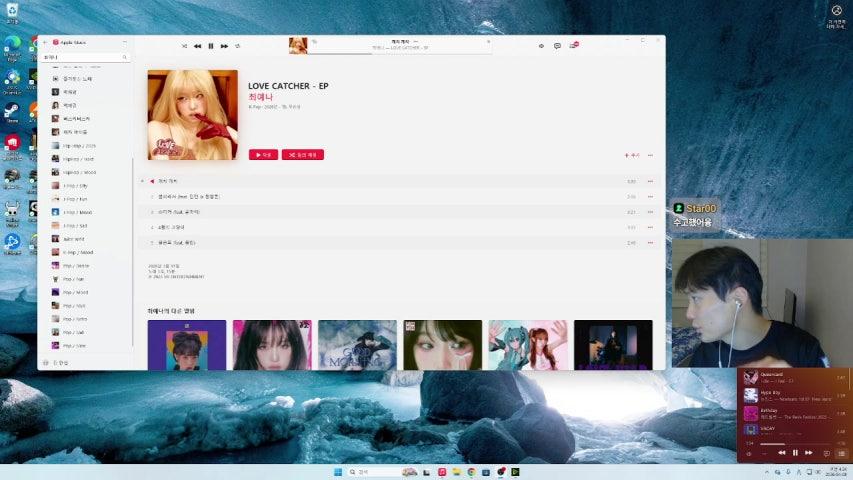Add LOVE CATCHER album with the plus button
This screenshot has width=853, height=480.
[x=631, y=155]
